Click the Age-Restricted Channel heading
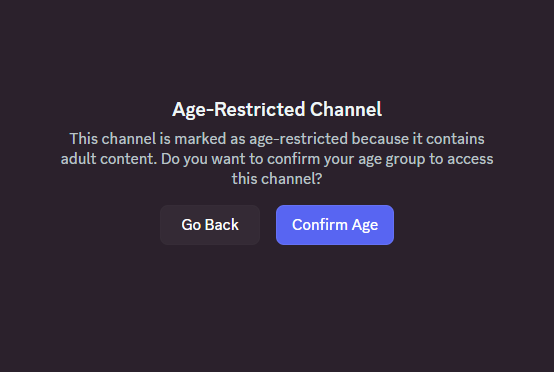The width and height of the screenshot is (554, 372). pos(277,109)
